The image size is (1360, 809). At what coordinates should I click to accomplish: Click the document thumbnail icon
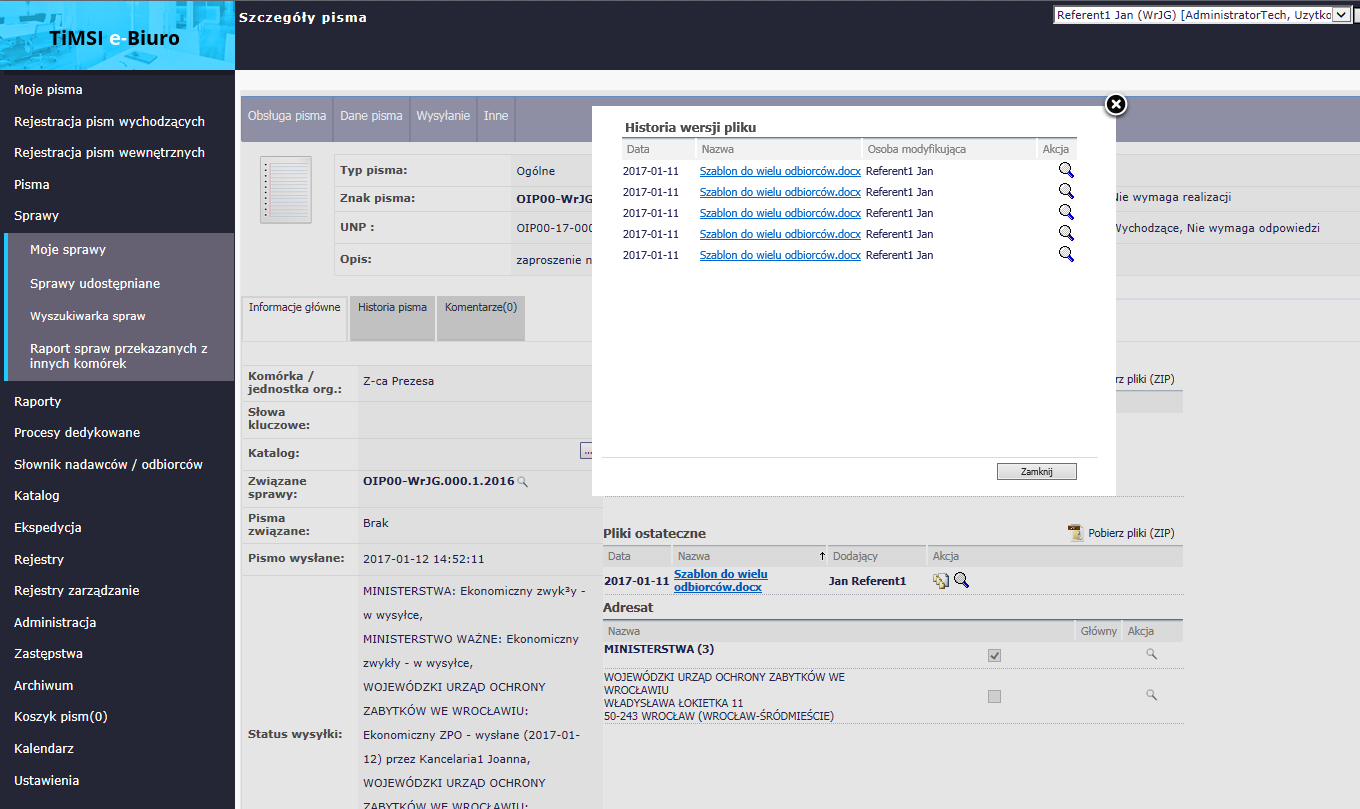pyautogui.click(x=285, y=190)
